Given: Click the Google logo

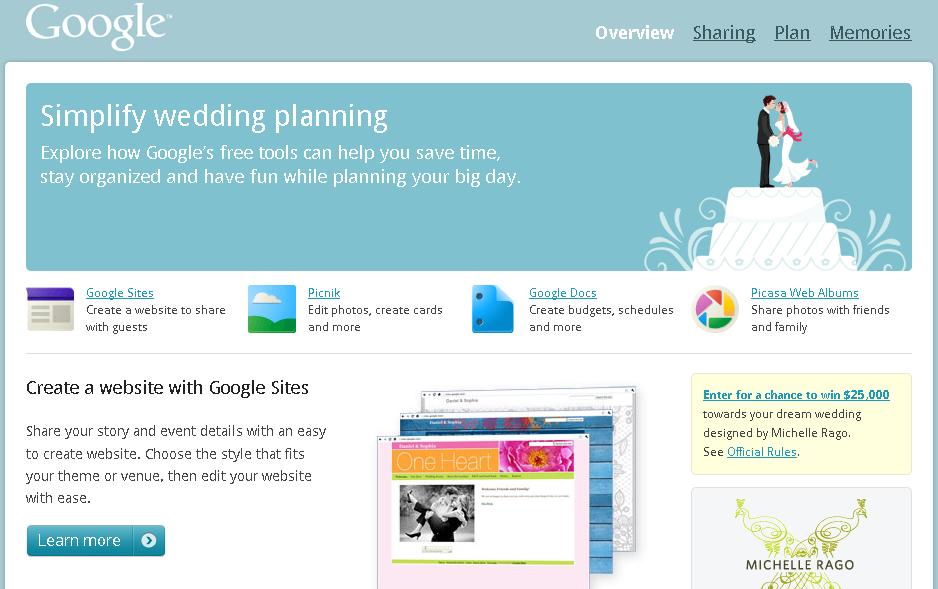Looking at the screenshot, I should coord(98,26).
